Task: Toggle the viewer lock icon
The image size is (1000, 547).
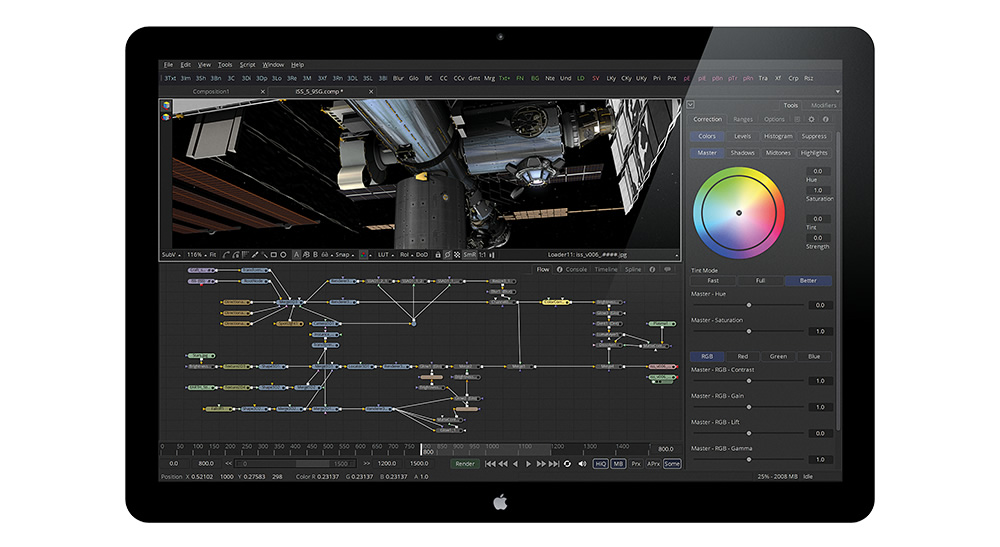Action: click(438, 254)
